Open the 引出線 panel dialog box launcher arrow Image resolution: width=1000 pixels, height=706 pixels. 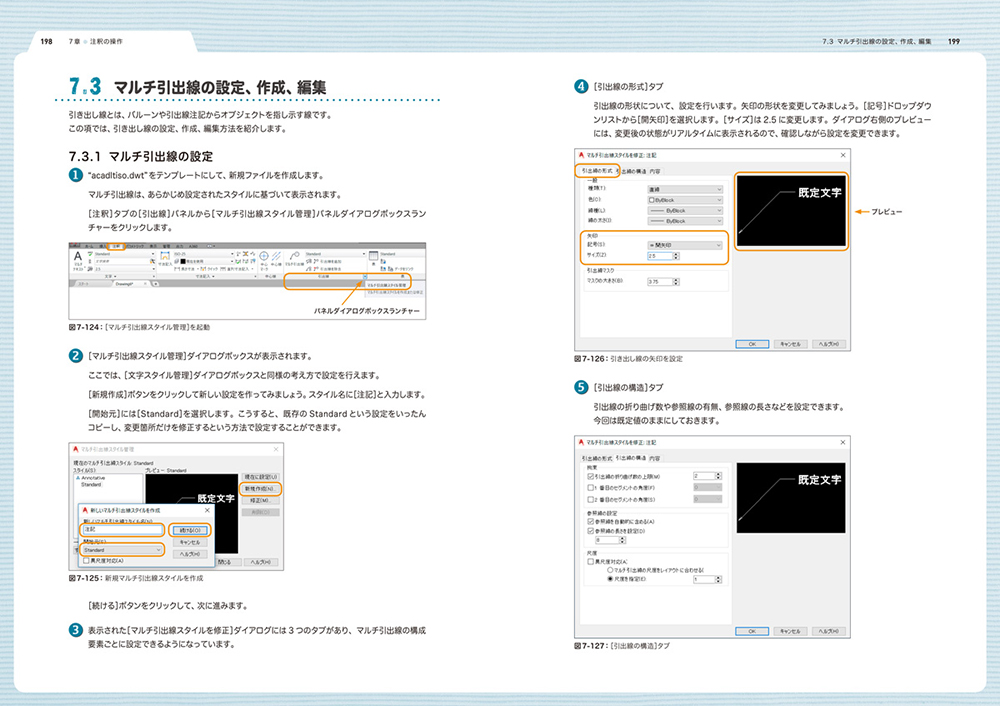(x=365, y=276)
